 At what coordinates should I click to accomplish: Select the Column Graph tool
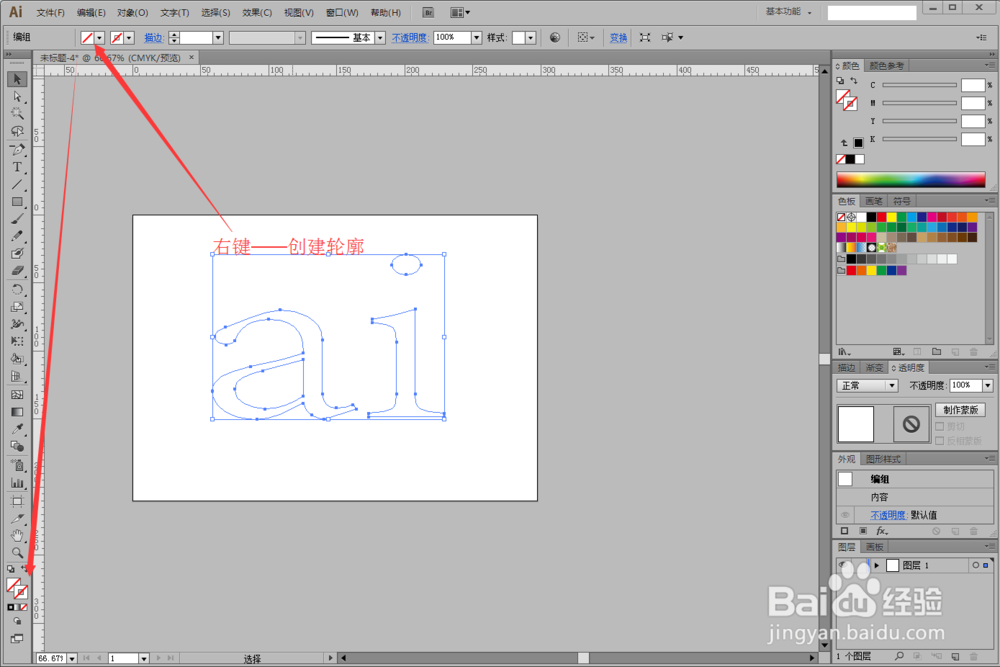17,483
